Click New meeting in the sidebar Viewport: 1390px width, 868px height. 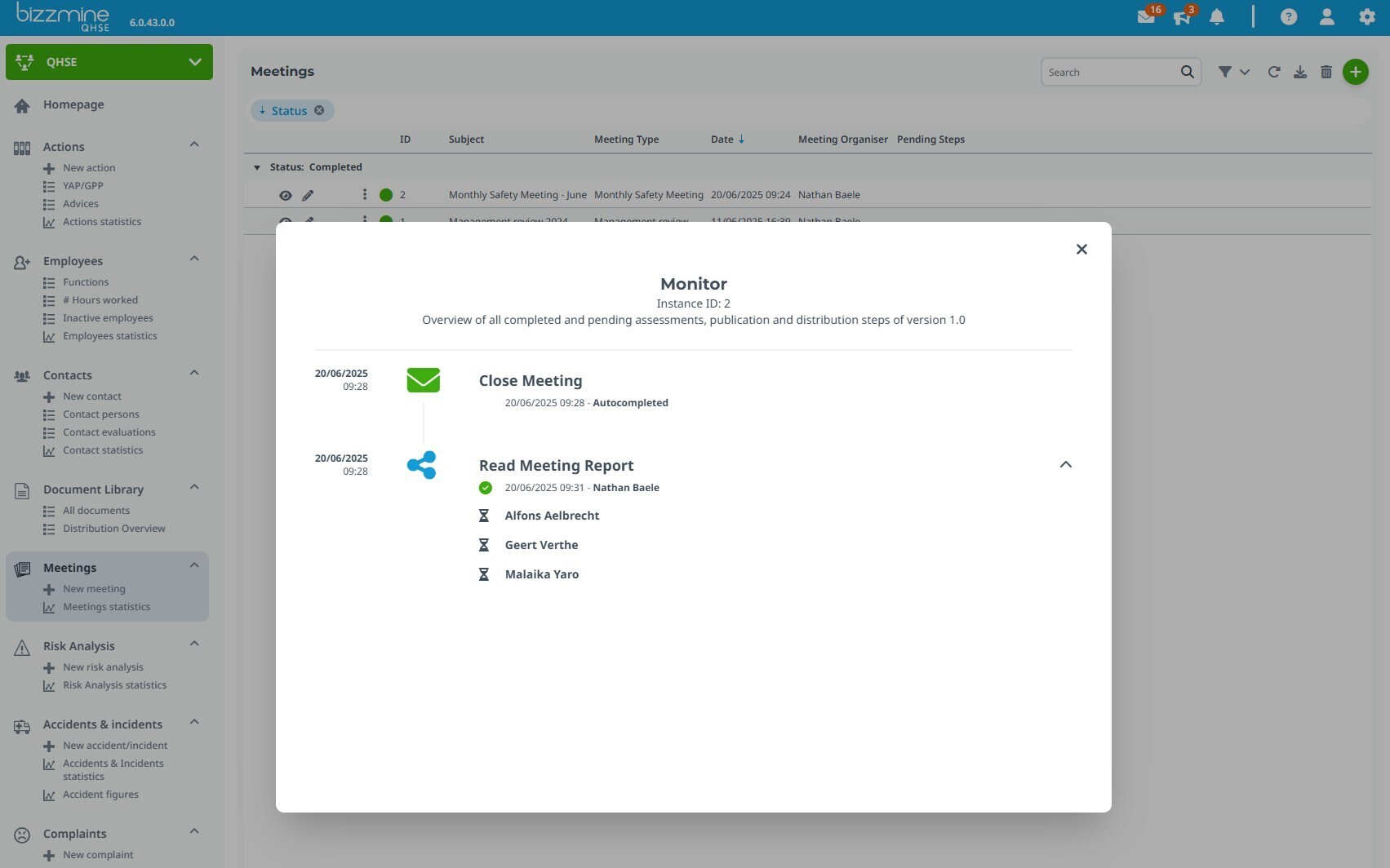(x=94, y=588)
